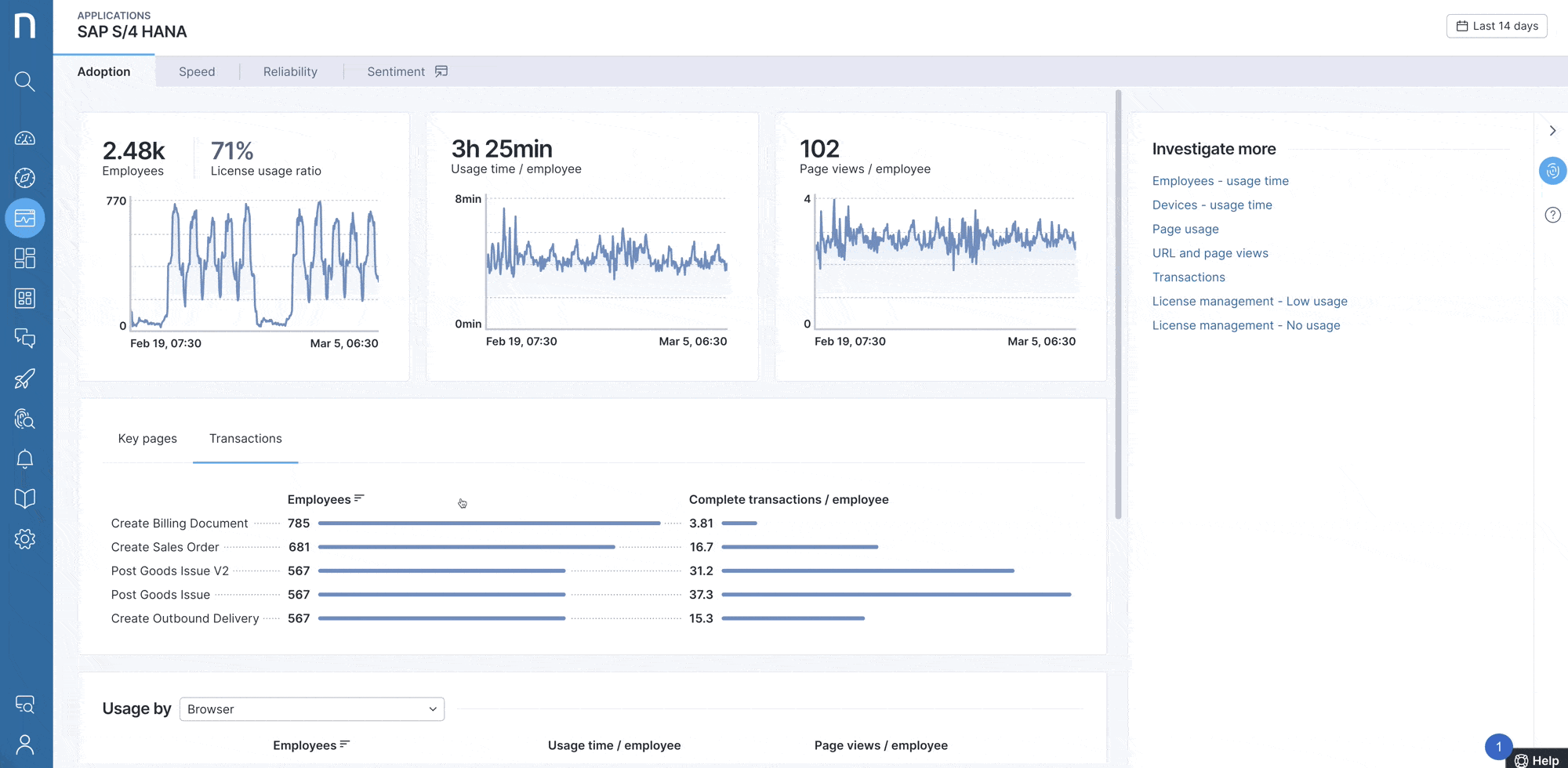This screenshot has height=768, width=1568.
Task: Open the settings gear in sidebar
Action: click(x=25, y=539)
